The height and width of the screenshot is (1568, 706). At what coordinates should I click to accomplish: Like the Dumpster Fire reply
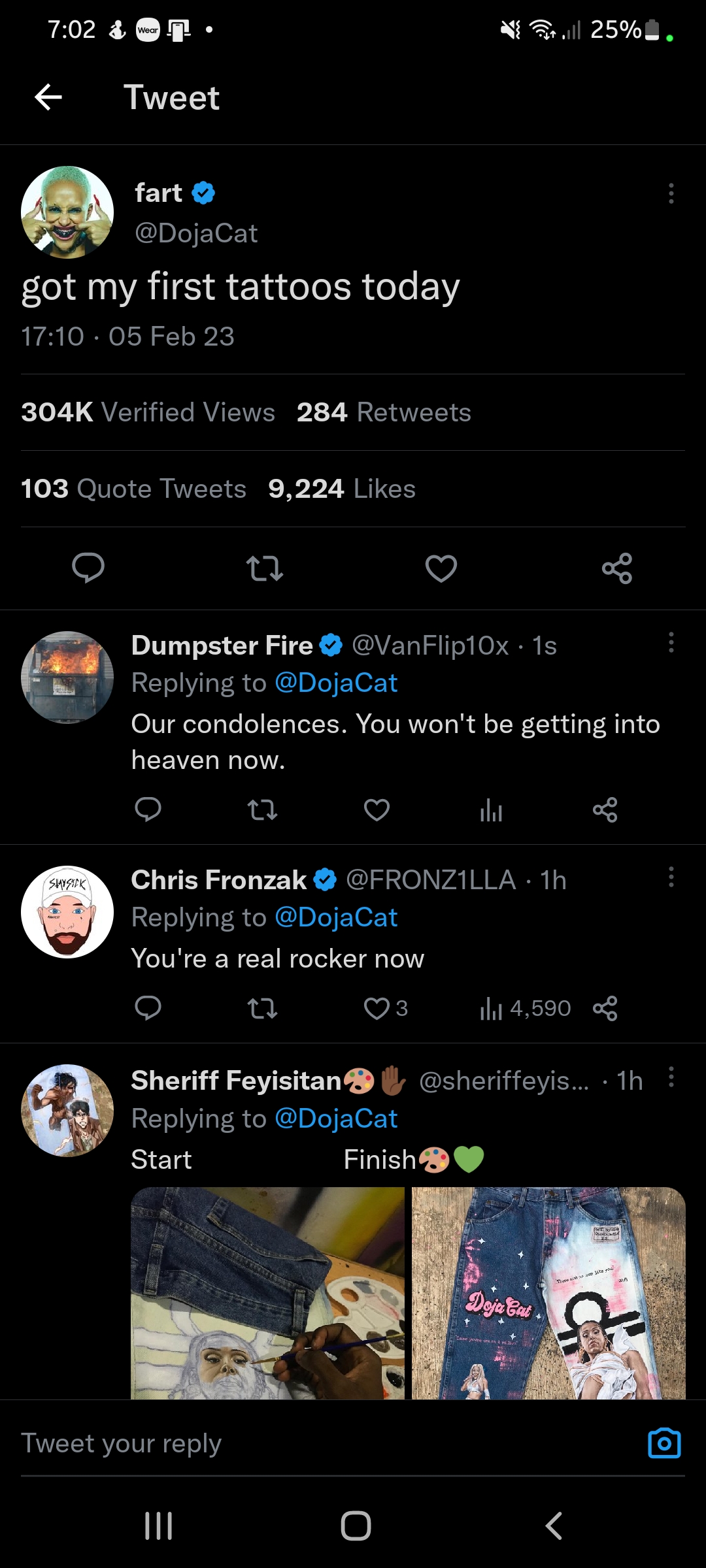coord(377,810)
